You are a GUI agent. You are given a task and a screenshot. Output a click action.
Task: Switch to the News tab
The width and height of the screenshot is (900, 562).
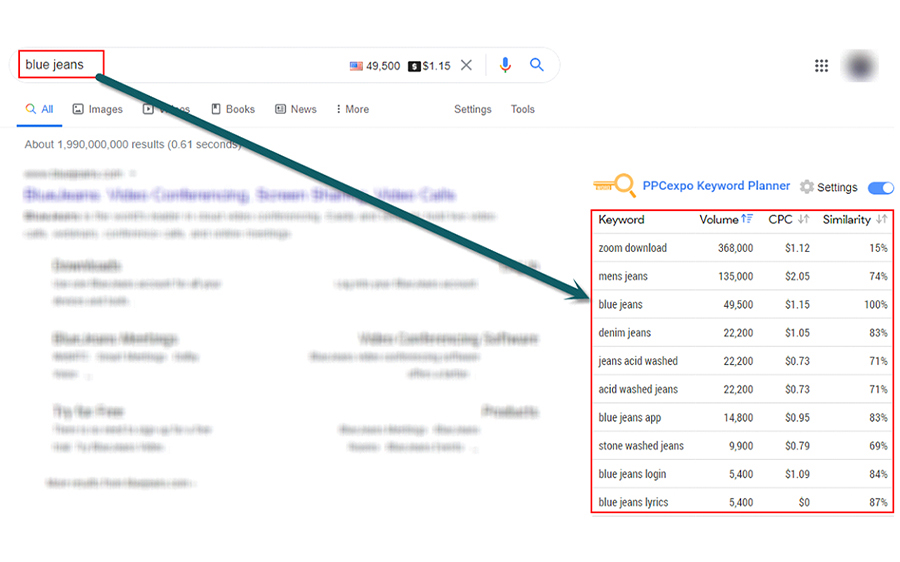point(296,109)
